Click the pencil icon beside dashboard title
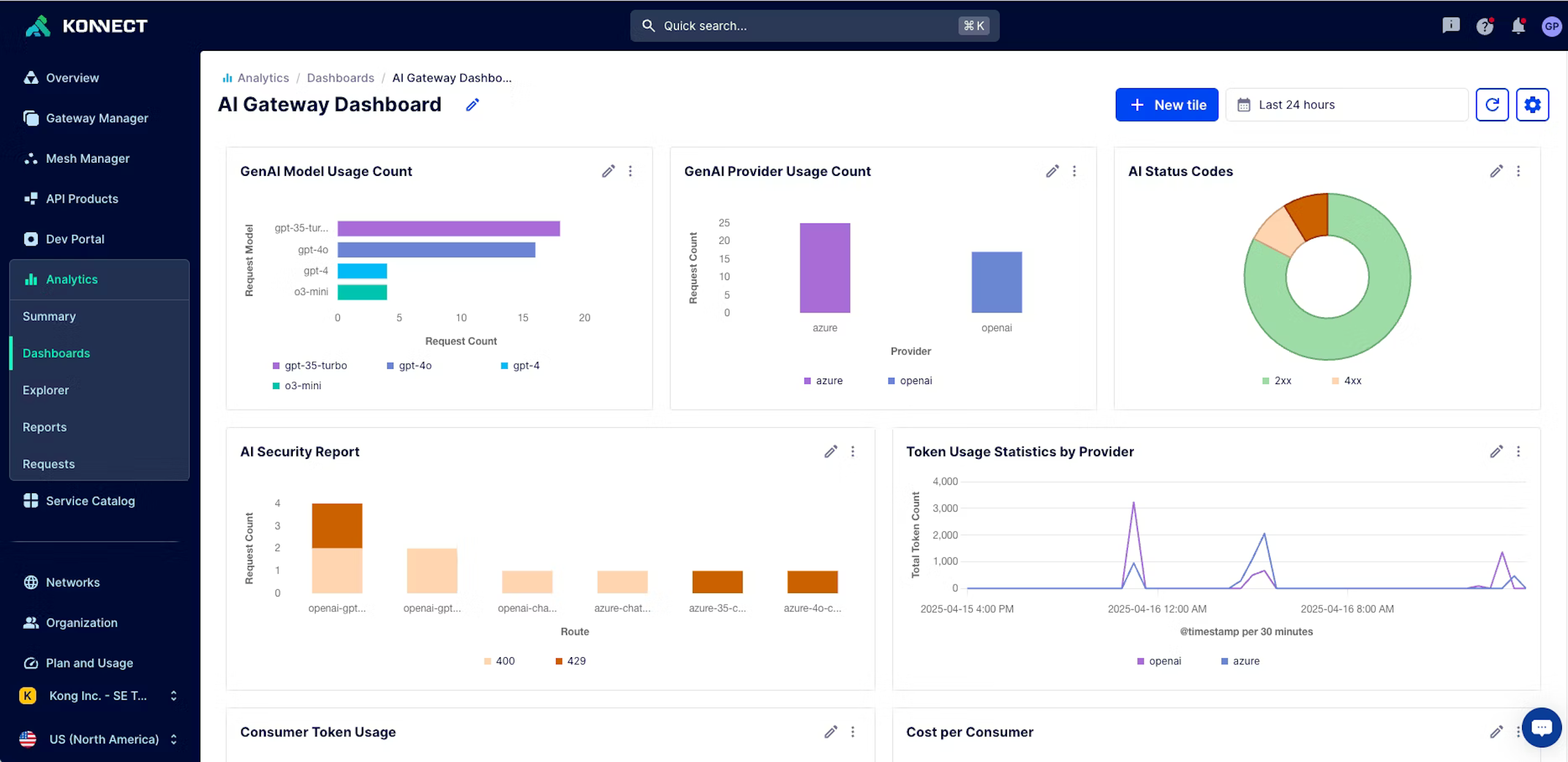 [x=472, y=105]
